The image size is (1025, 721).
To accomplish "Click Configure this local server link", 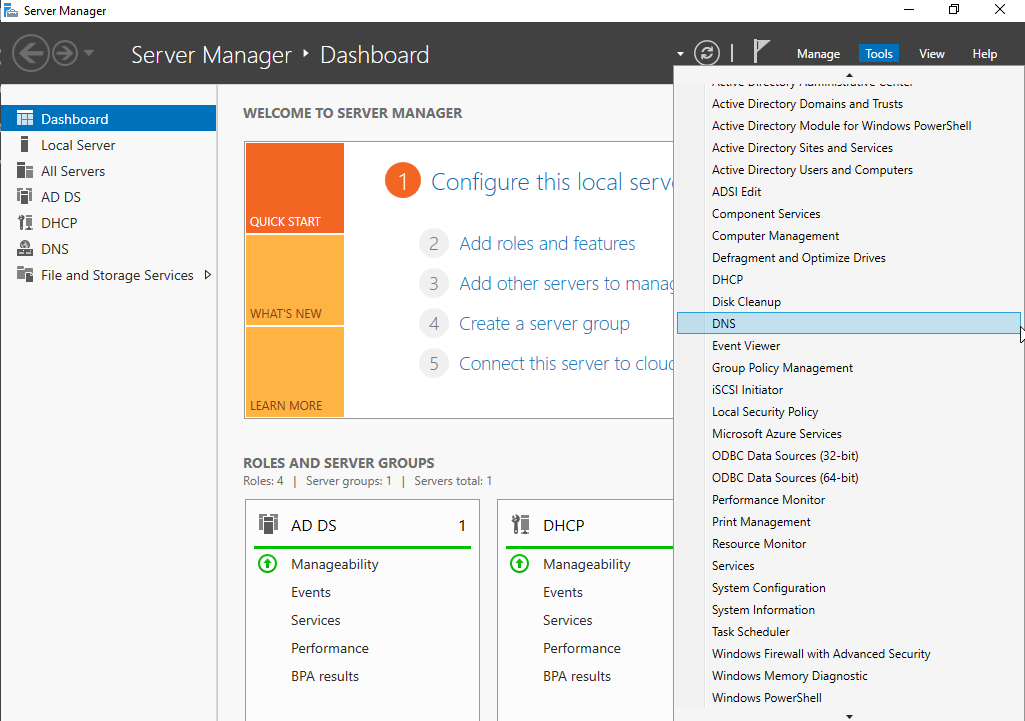I will (552, 182).
